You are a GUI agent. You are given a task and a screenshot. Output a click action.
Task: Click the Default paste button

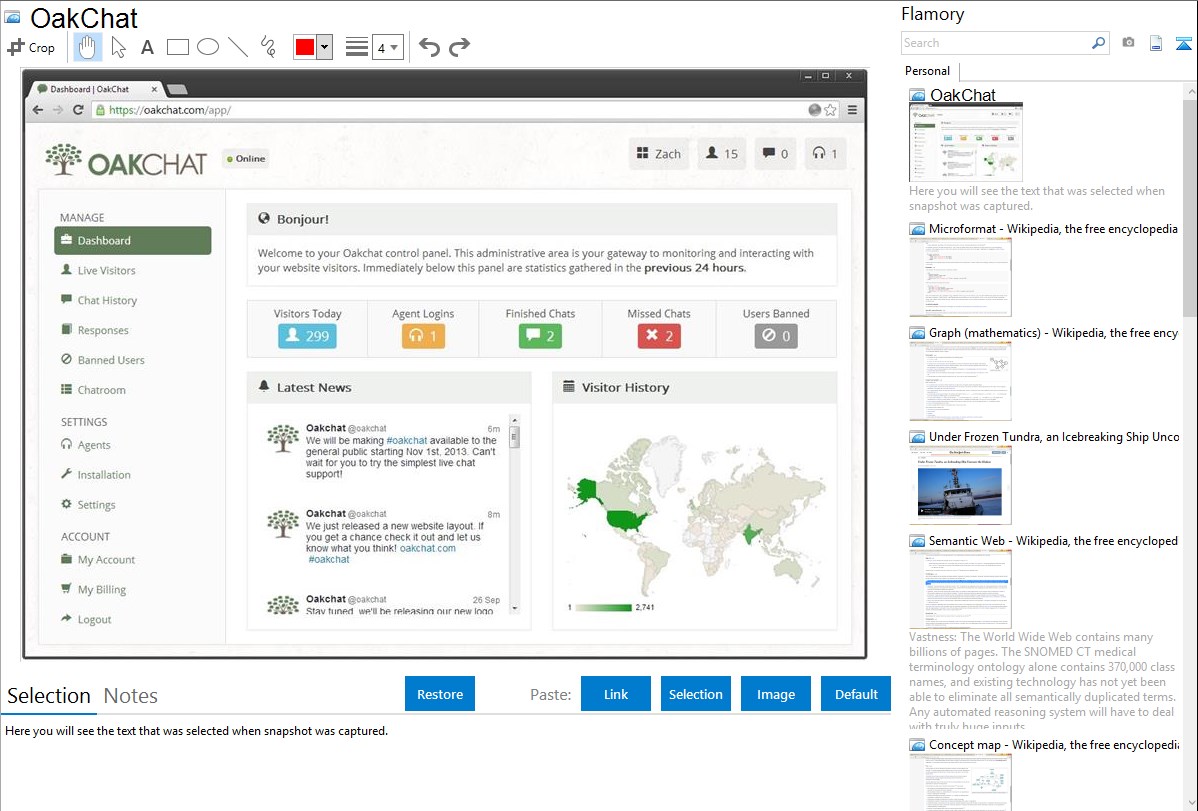point(856,694)
